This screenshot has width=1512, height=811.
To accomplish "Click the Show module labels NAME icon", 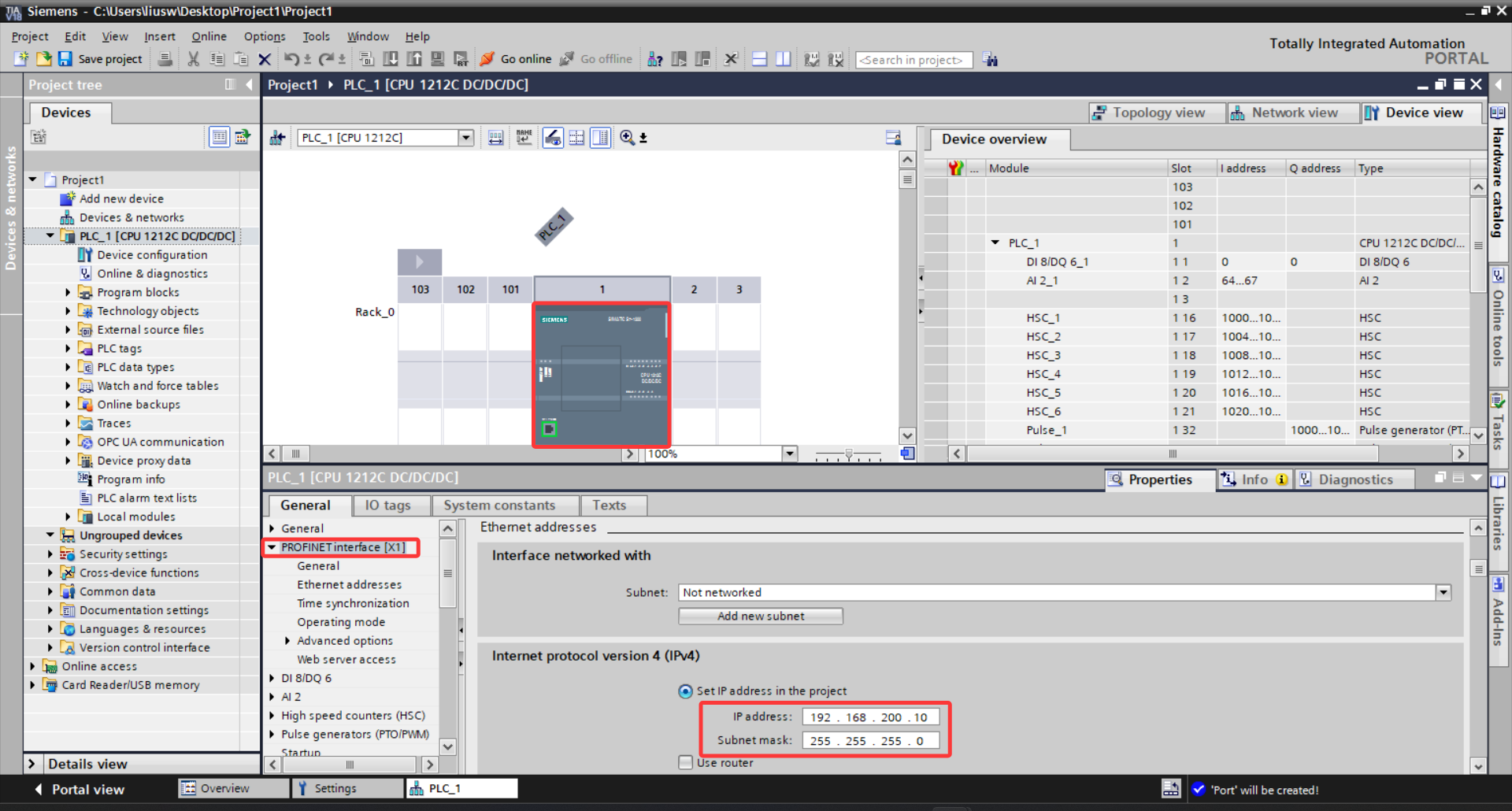I will [524, 138].
